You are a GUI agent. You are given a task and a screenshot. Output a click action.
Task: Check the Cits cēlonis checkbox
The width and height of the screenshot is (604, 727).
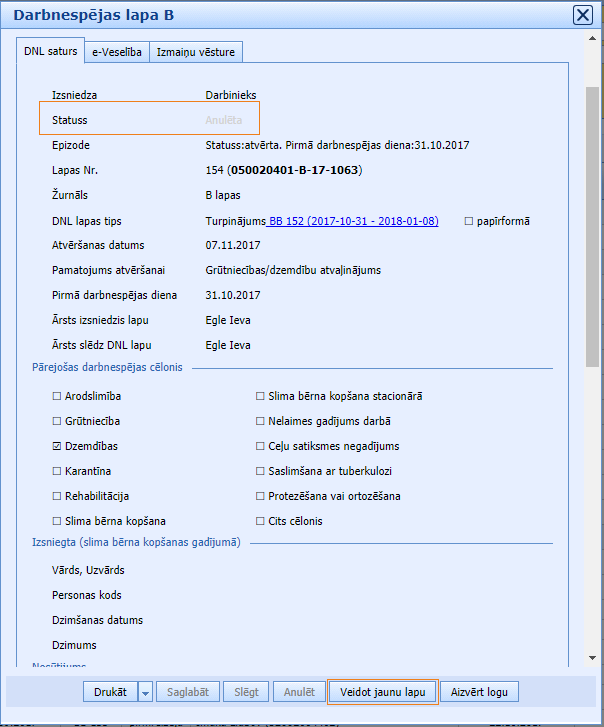click(260, 522)
